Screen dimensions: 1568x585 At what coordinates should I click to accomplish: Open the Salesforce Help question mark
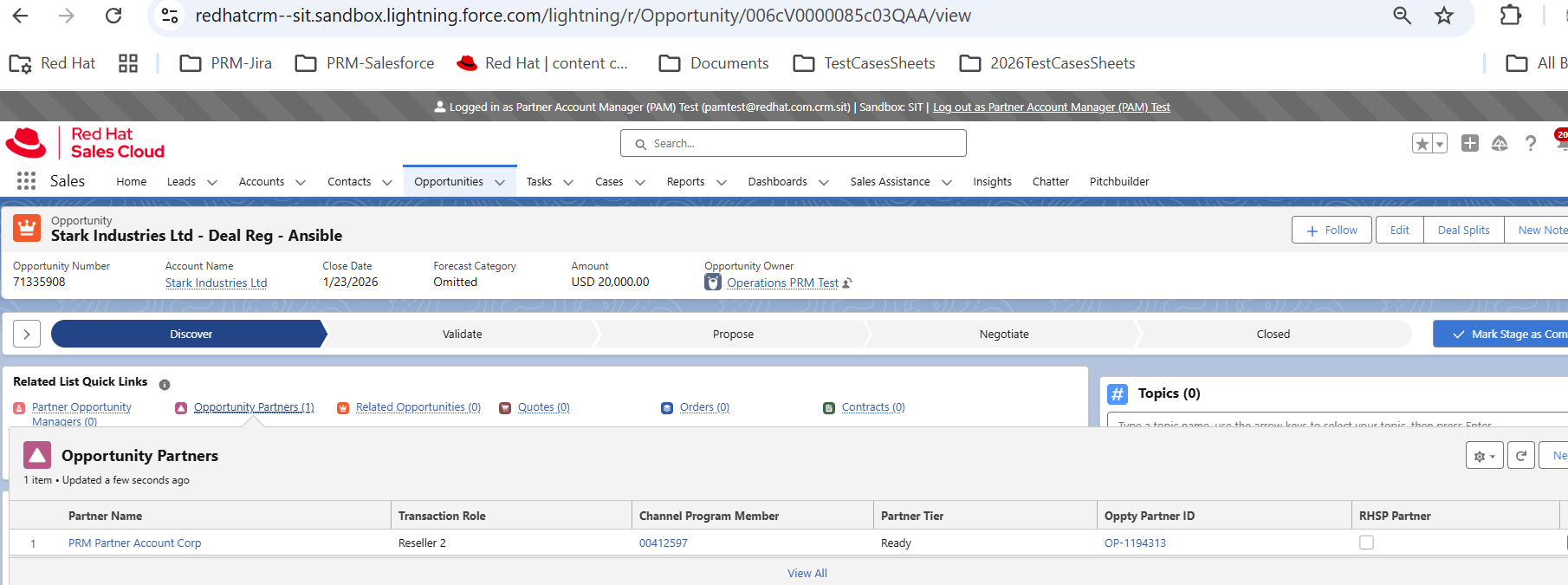point(1531,143)
